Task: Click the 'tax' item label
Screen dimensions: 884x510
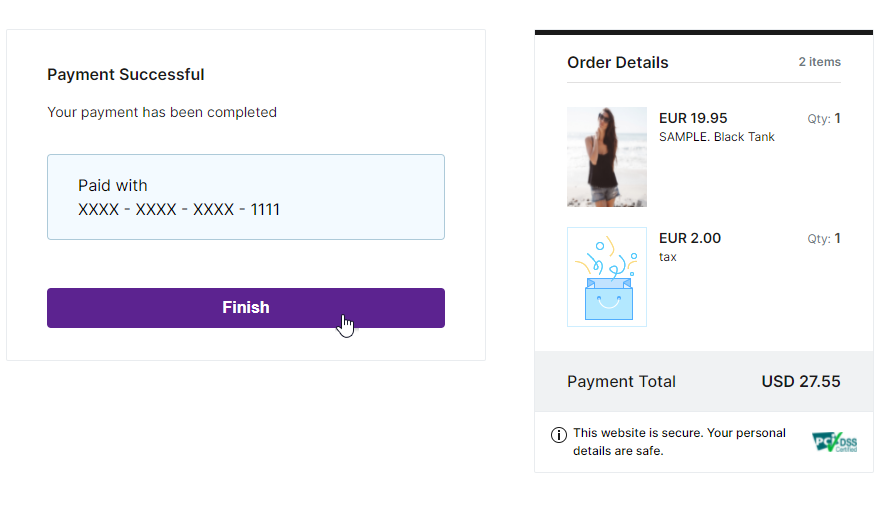Action: pos(668,257)
